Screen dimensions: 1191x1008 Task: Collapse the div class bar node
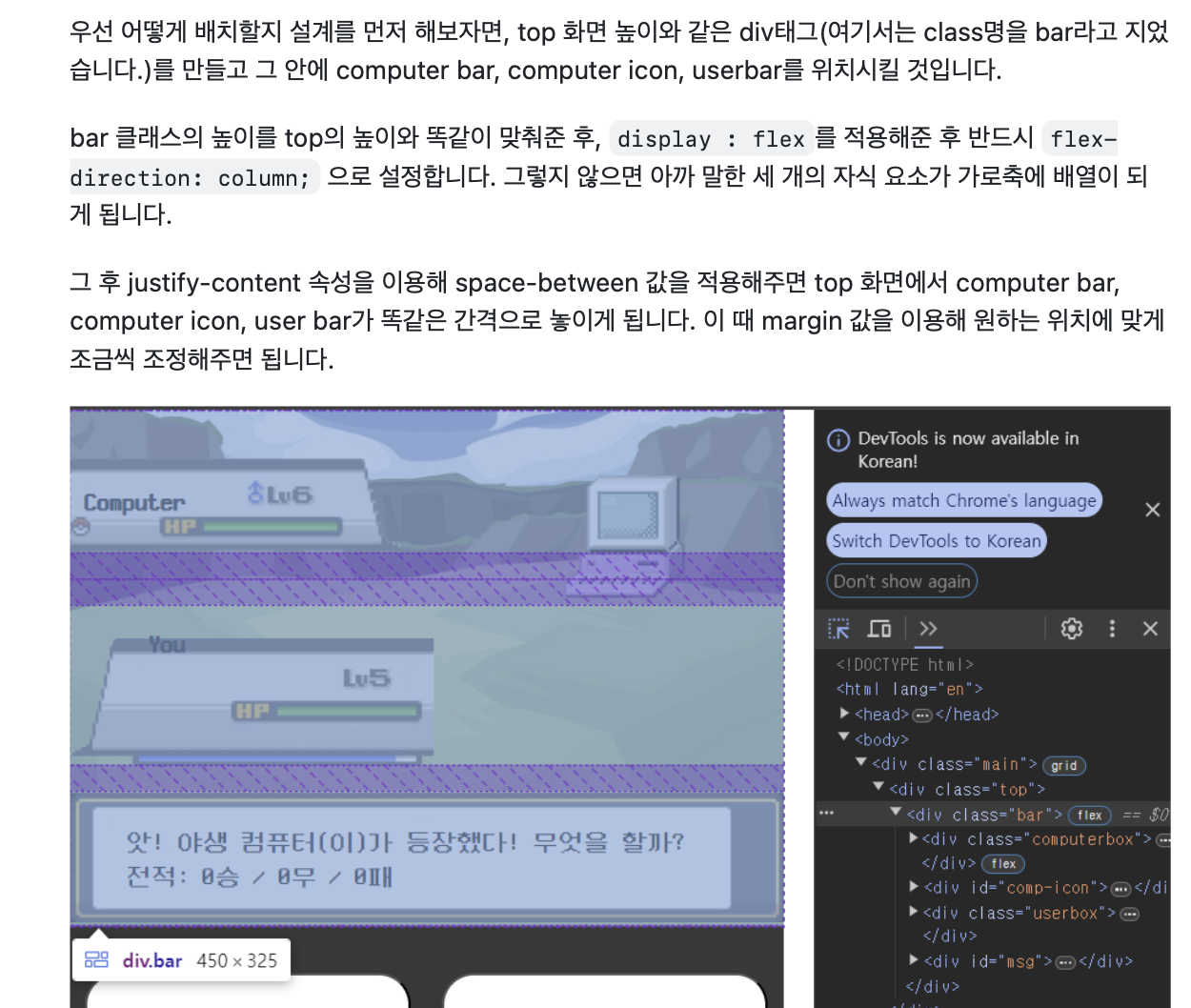896,813
